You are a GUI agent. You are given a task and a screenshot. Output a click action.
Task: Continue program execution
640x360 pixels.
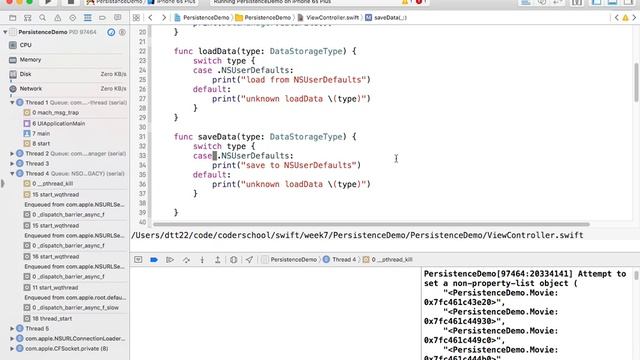click(x=170, y=260)
